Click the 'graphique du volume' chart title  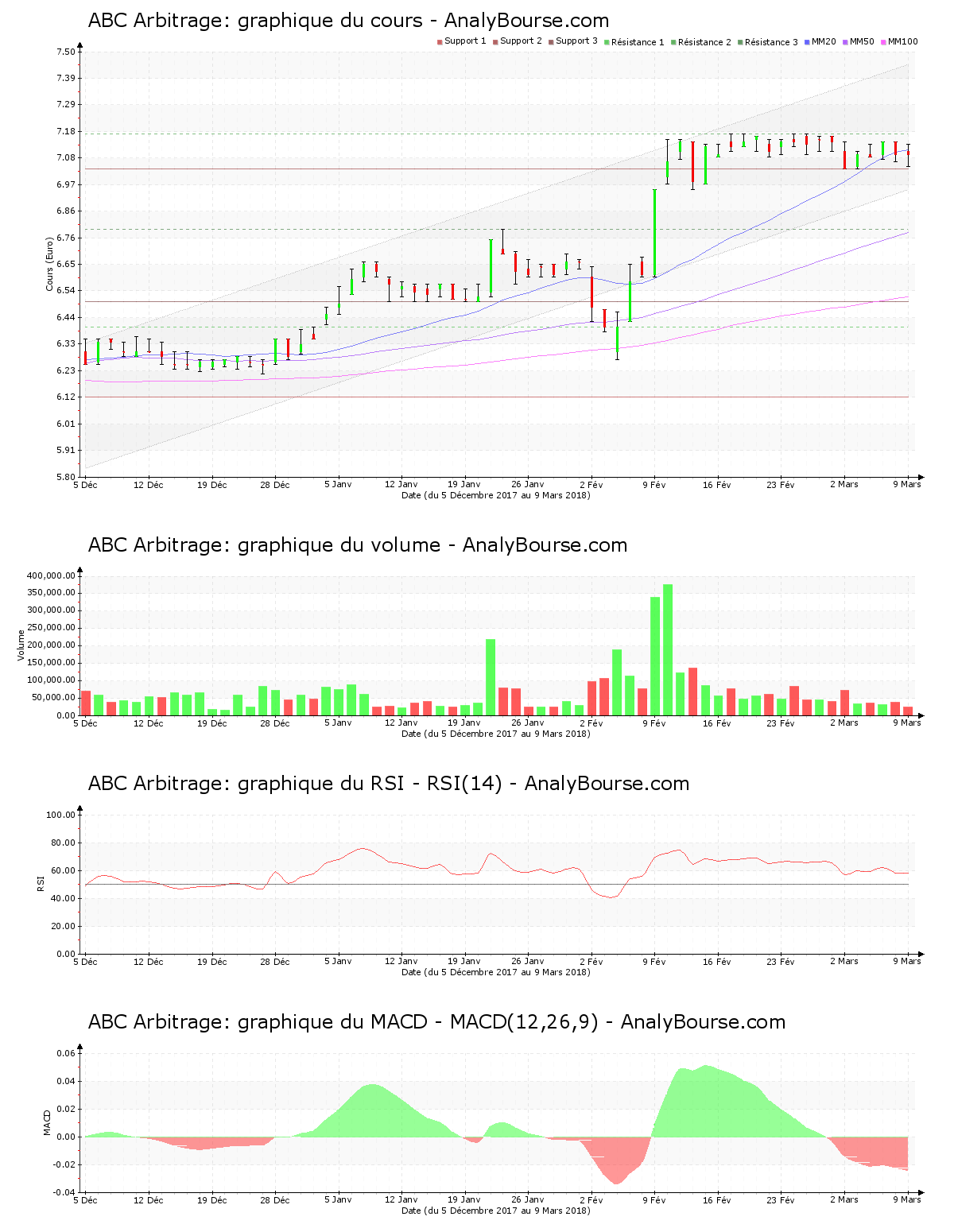357,545
